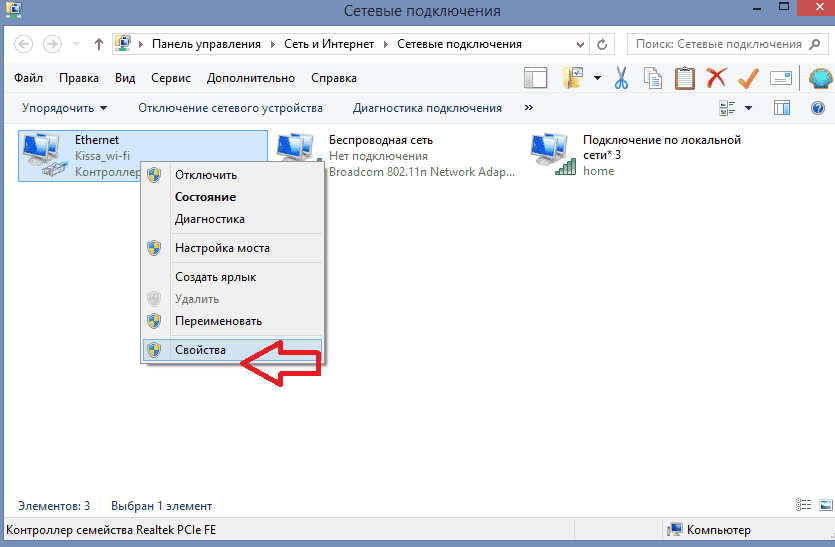Click the Copy toolbar icon
Screen dimensions: 835x547
652,78
